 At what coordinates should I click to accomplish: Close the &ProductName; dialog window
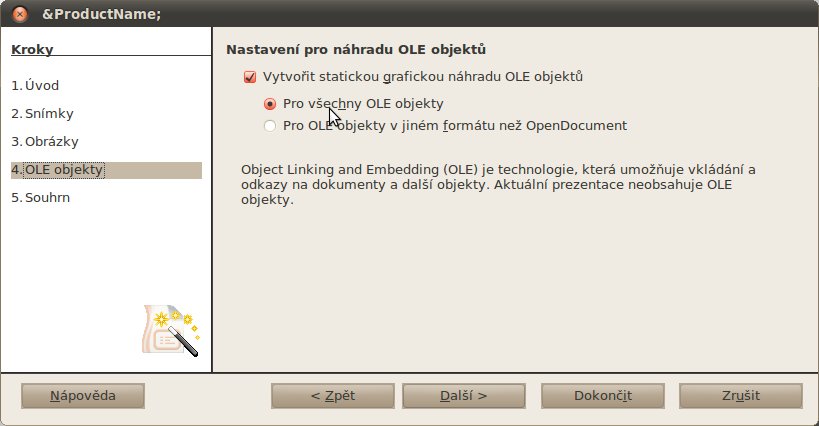tap(20, 14)
